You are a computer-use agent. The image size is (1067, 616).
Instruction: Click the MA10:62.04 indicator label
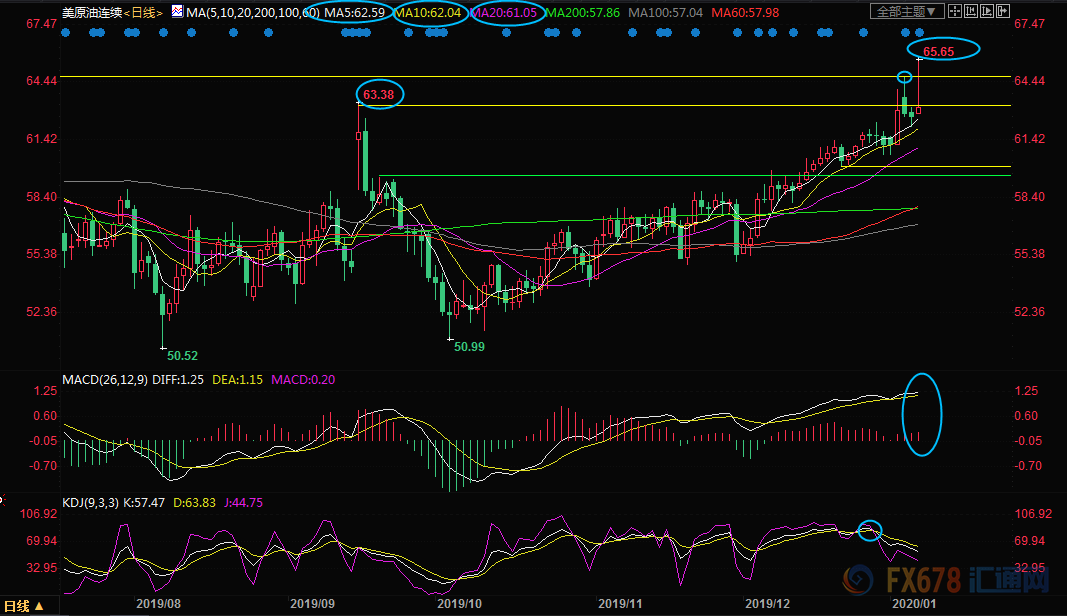(x=428, y=12)
